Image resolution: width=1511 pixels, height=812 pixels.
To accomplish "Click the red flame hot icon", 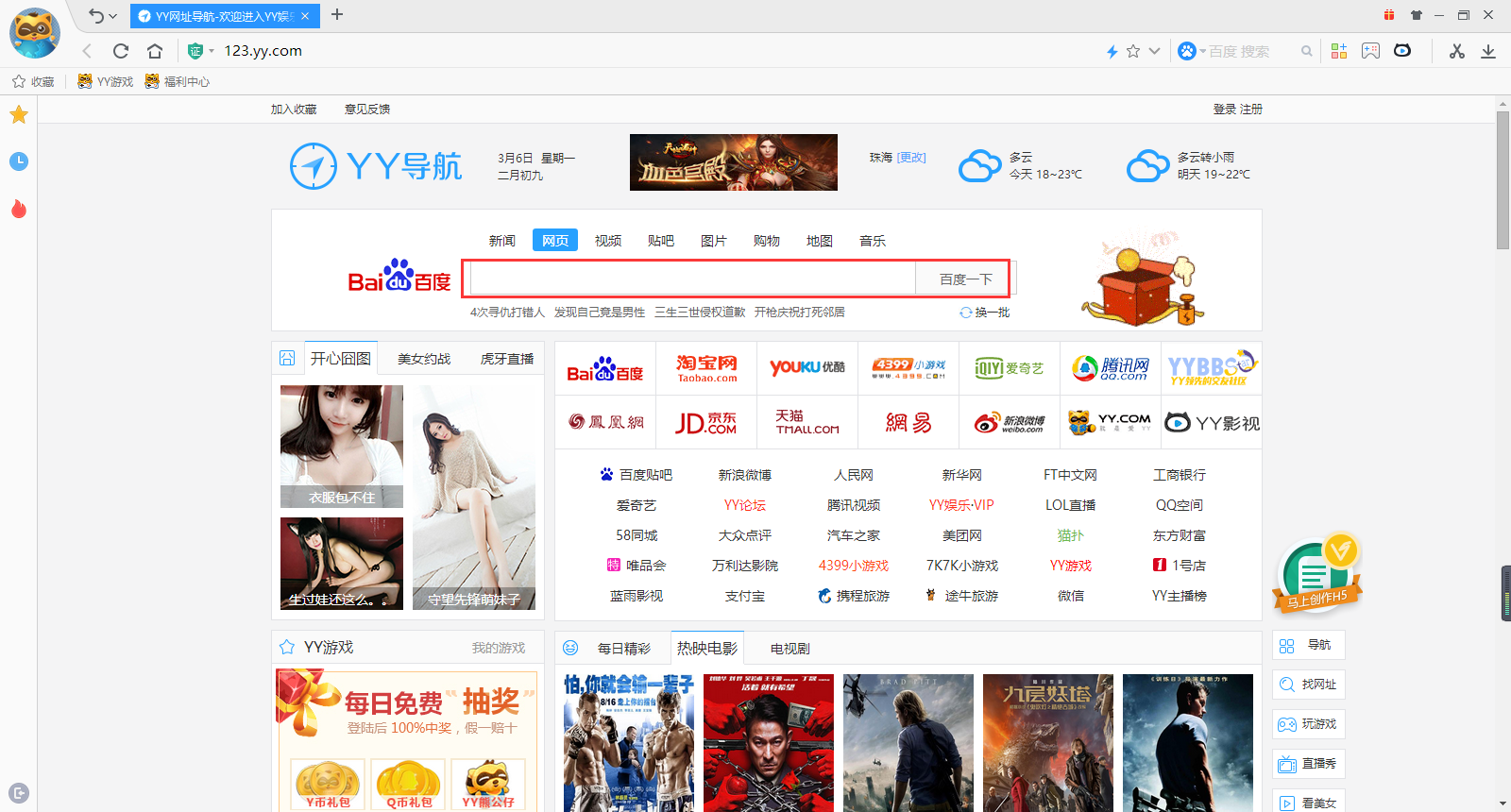I will tap(19, 209).
